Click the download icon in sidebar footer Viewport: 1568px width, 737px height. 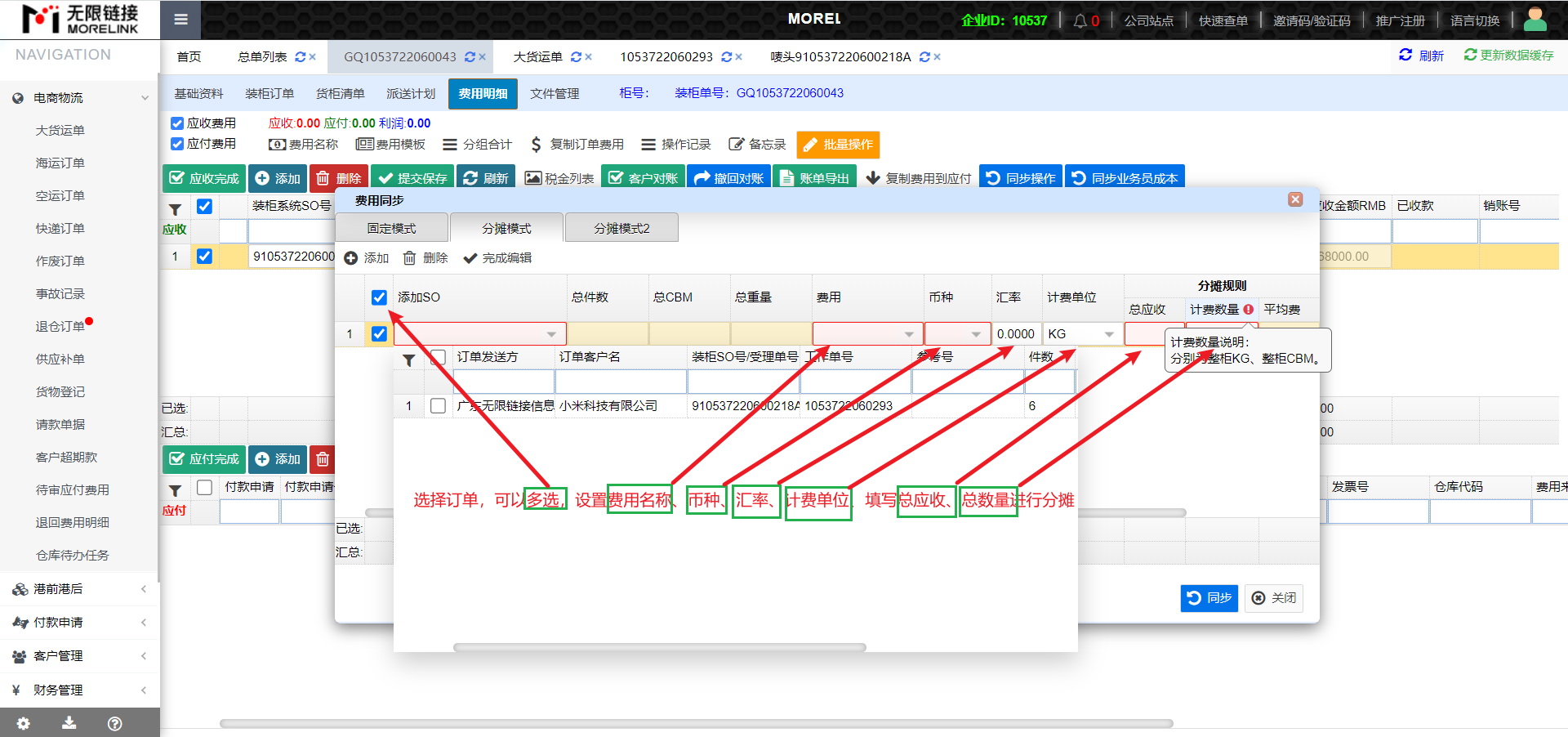click(69, 723)
